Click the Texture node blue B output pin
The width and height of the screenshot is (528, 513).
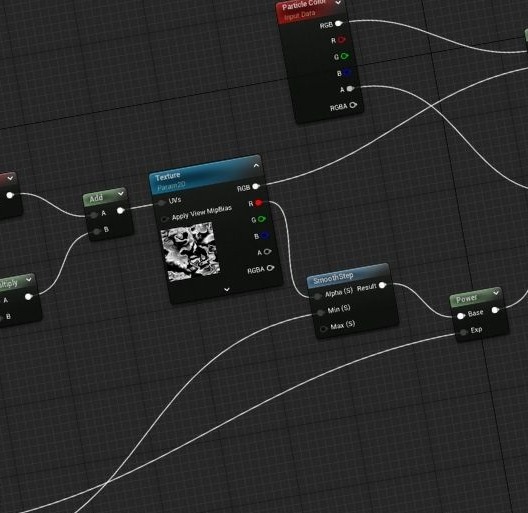pos(265,235)
